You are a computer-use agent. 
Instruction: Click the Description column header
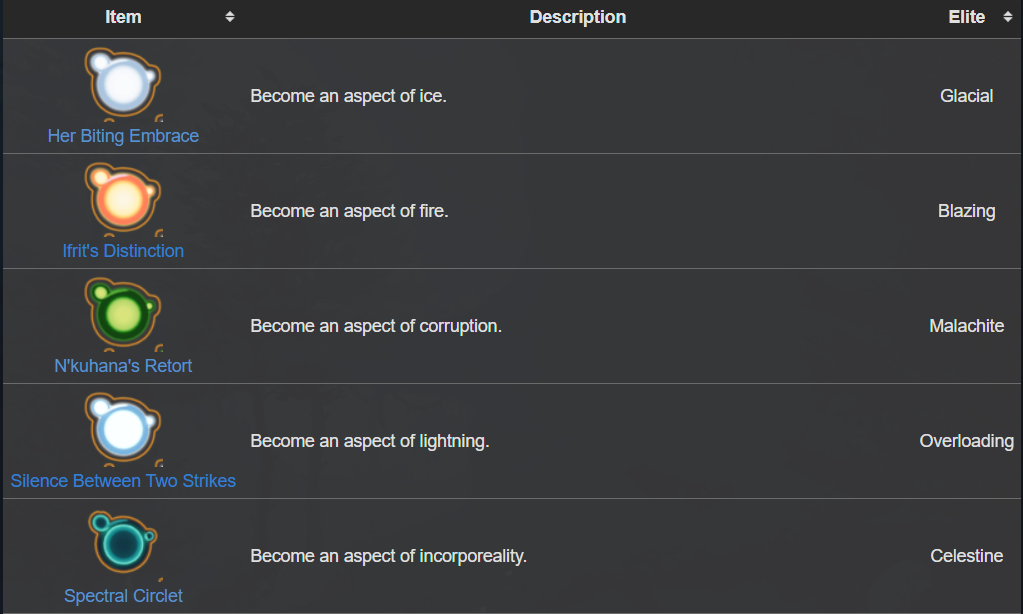click(577, 17)
